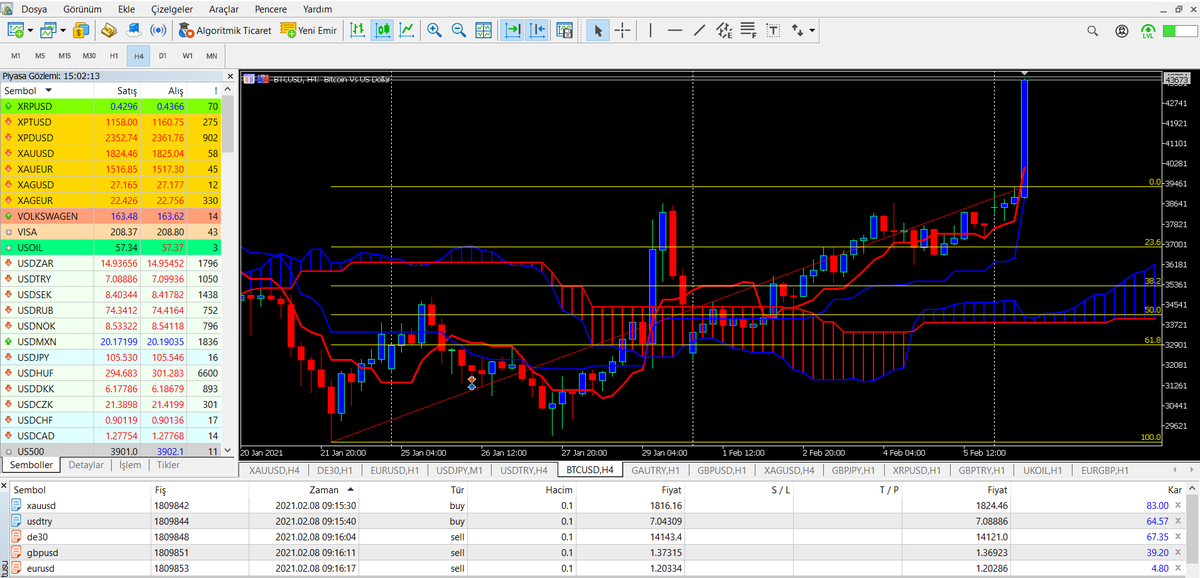The height and width of the screenshot is (578, 1200).
Task: Open the Görünüm menu
Action: coord(81,8)
